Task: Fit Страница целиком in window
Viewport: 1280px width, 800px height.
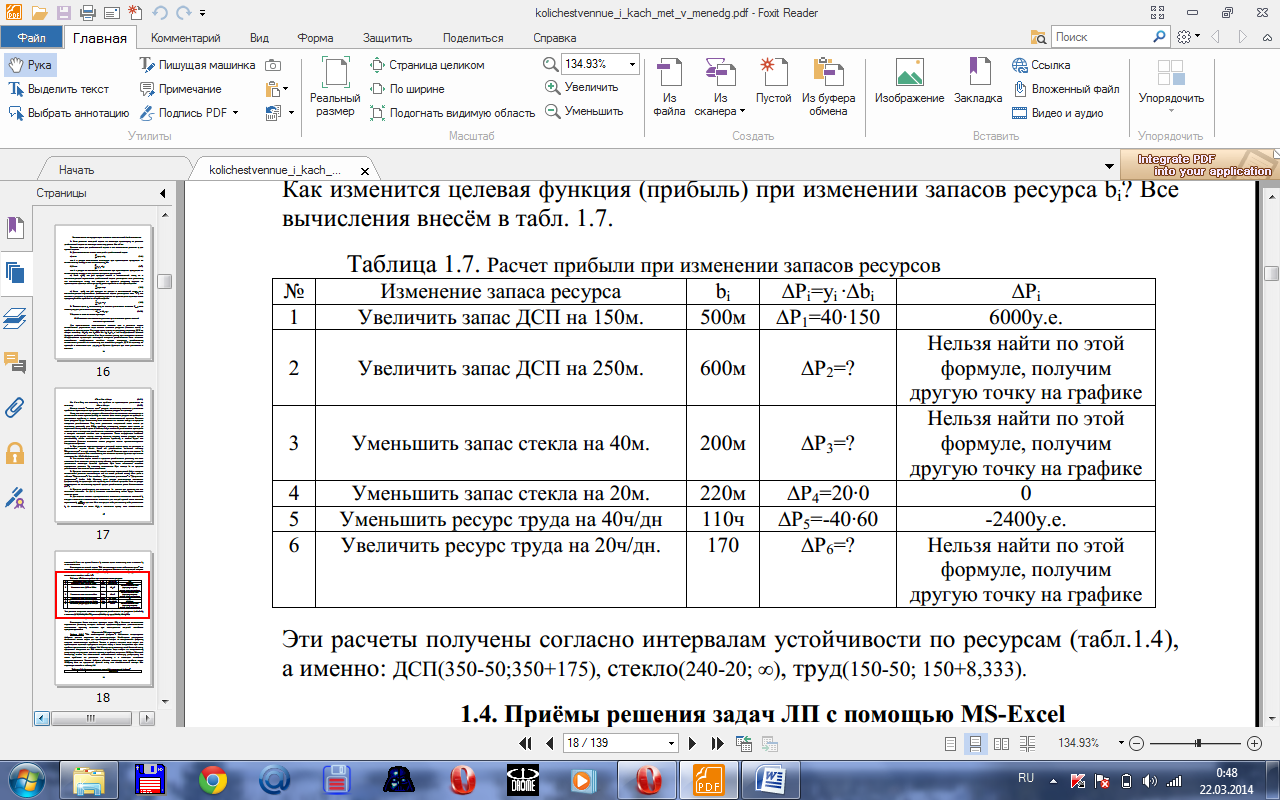Action: (x=428, y=64)
